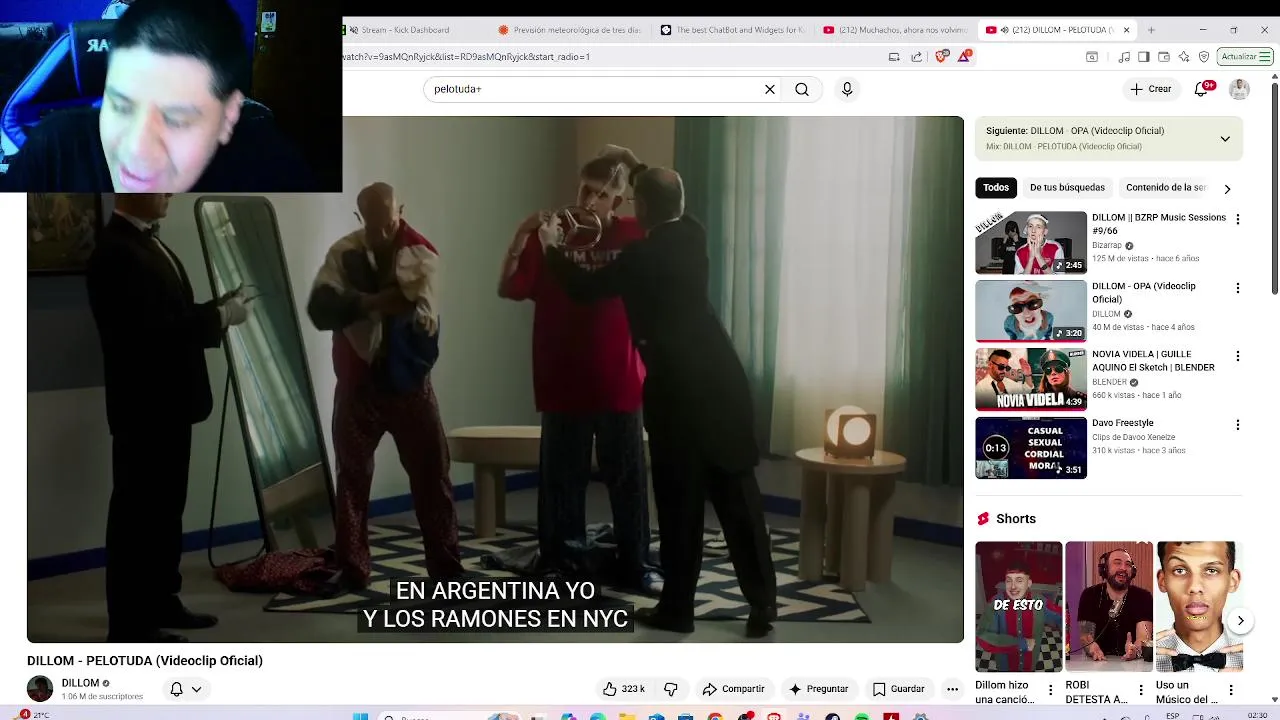Click the Actualizar browser button
The image size is (1280, 720).
(1244, 57)
